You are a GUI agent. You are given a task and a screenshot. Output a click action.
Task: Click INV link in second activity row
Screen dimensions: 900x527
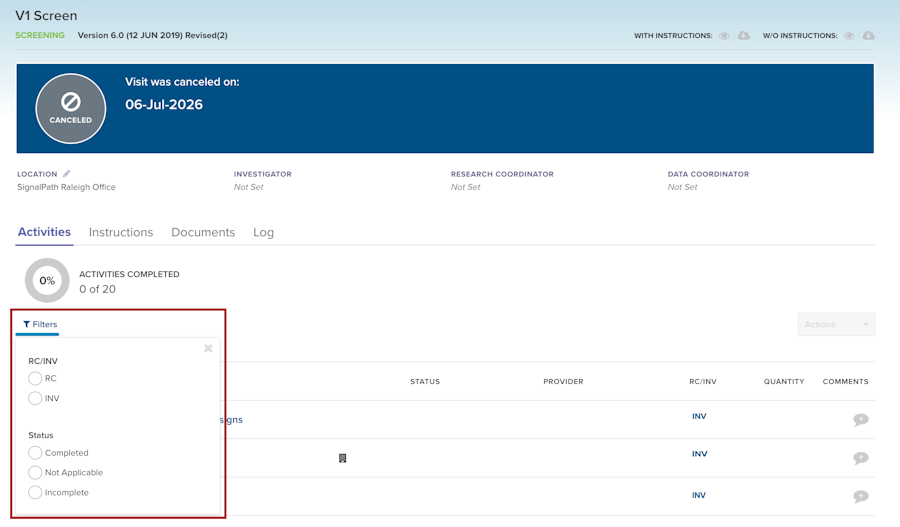tap(699, 454)
